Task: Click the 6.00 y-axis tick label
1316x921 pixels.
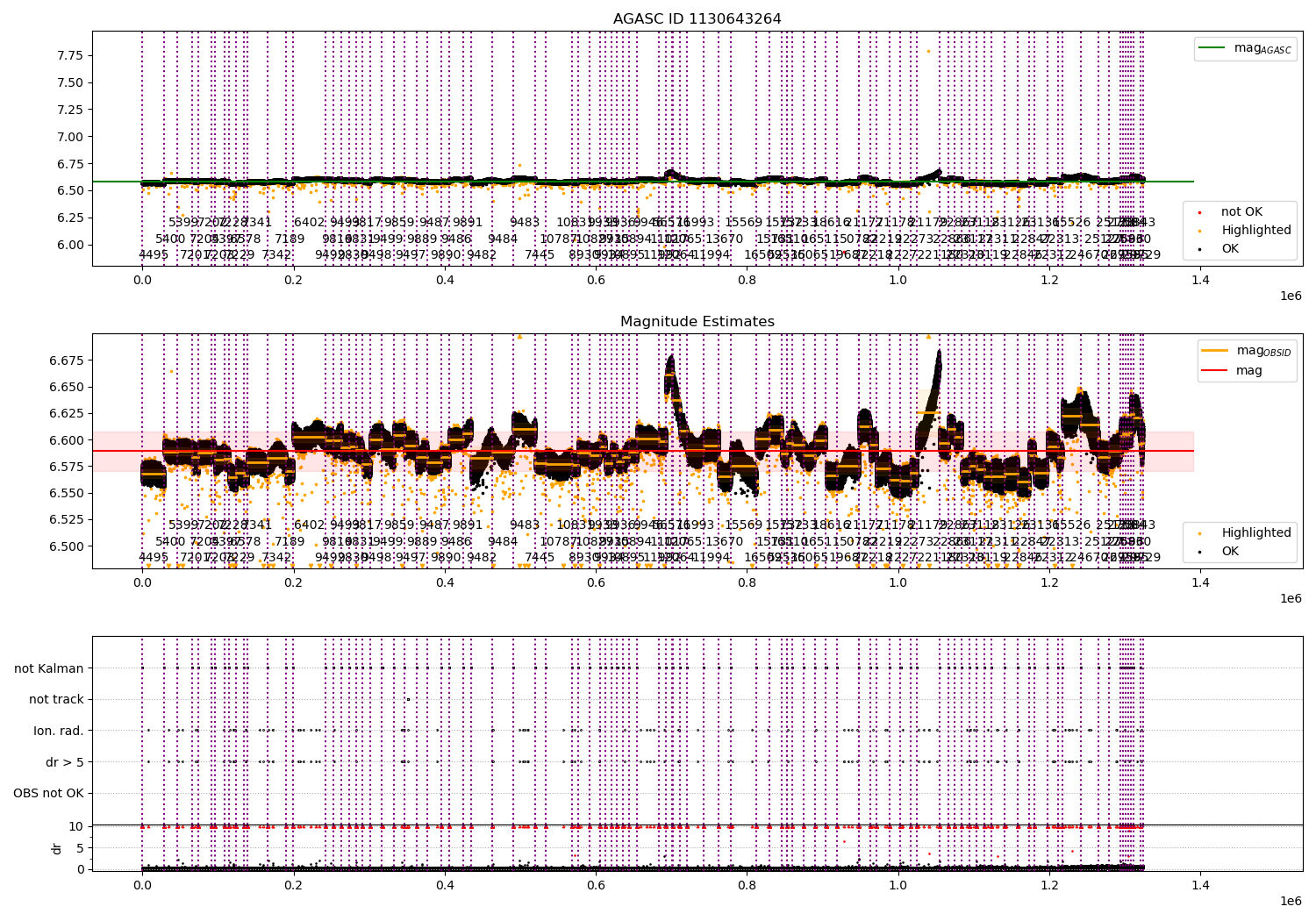Action: 70,245
